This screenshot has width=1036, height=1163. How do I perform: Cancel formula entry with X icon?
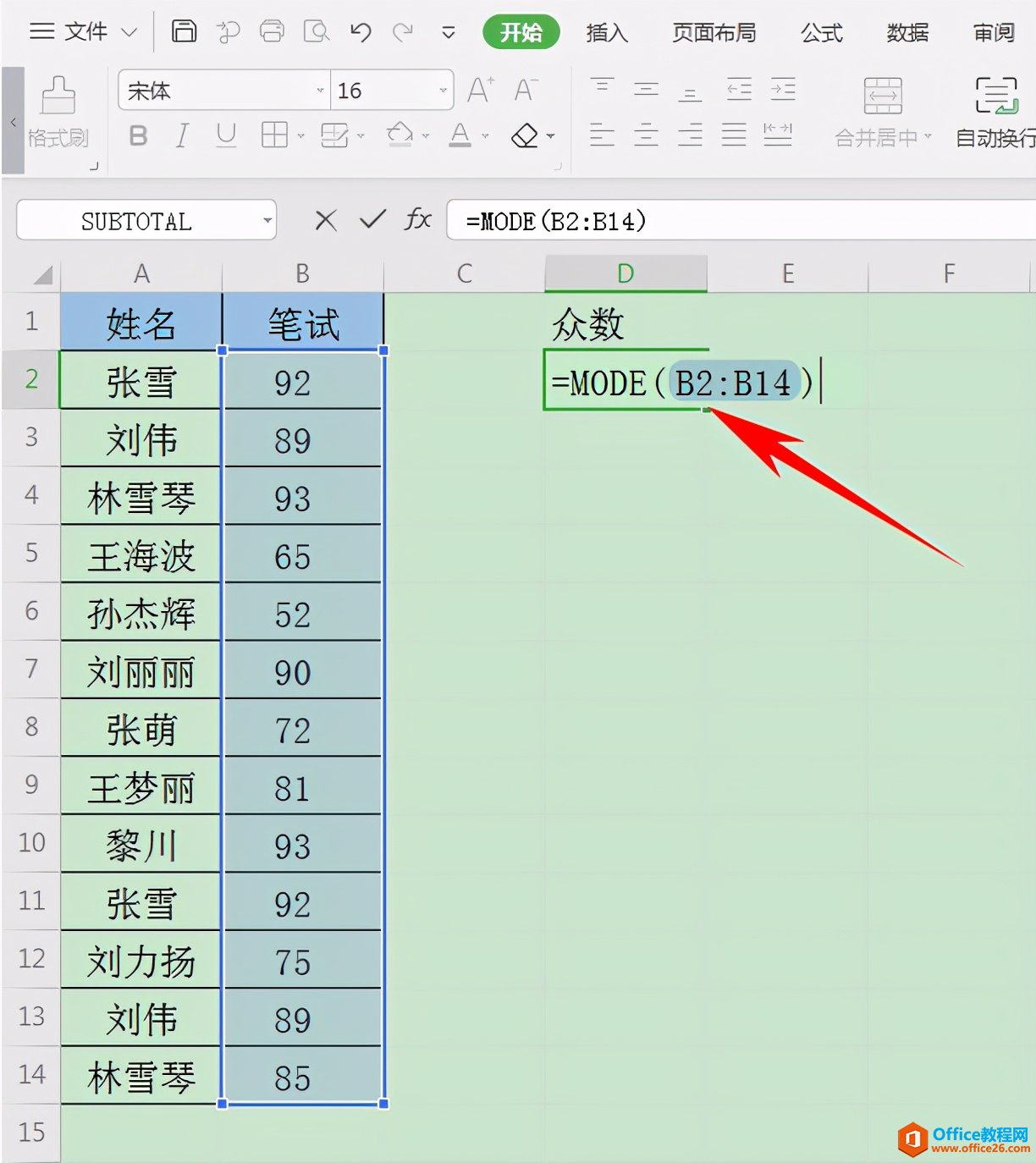[x=326, y=221]
